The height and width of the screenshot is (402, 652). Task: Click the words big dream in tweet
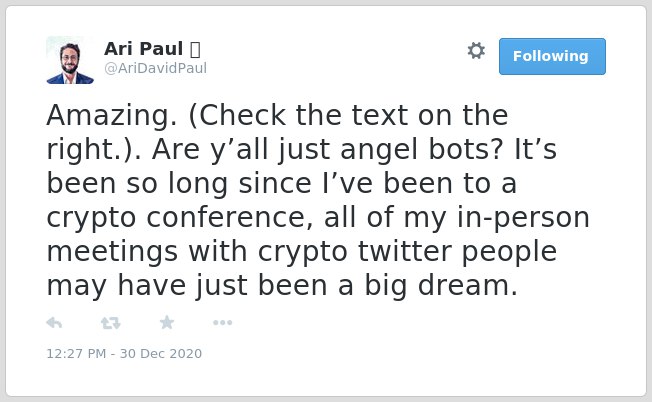[x=441, y=286]
